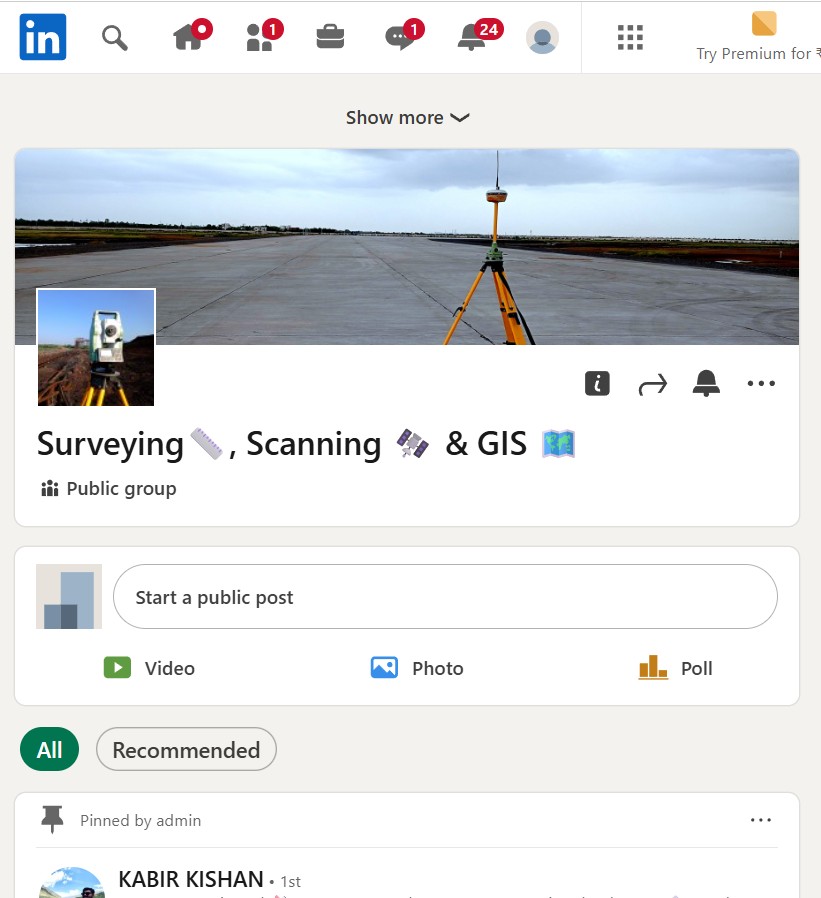This screenshot has width=821, height=898.
Task: Add a Video to post
Action: click(150, 668)
